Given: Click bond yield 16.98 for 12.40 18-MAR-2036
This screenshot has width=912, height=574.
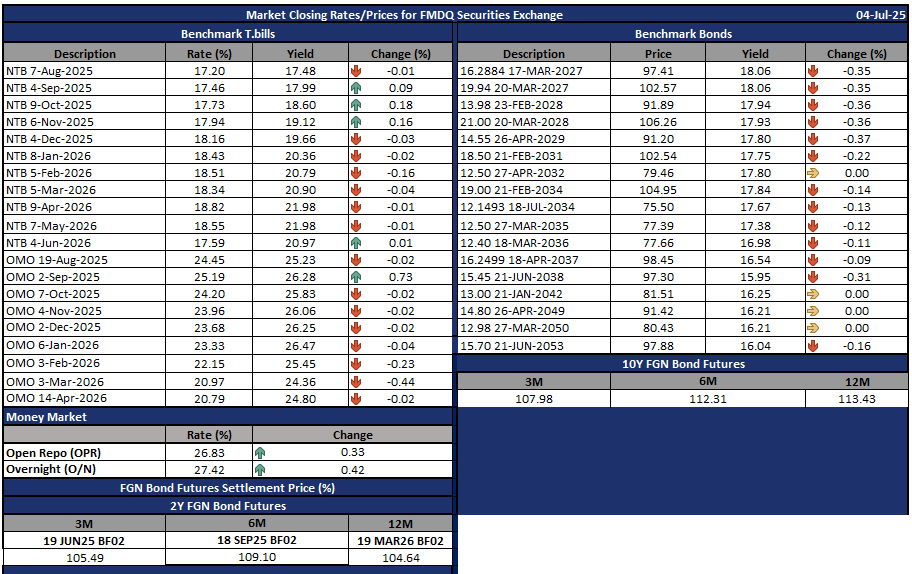Looking at the screenshot, I should (755, 243).
